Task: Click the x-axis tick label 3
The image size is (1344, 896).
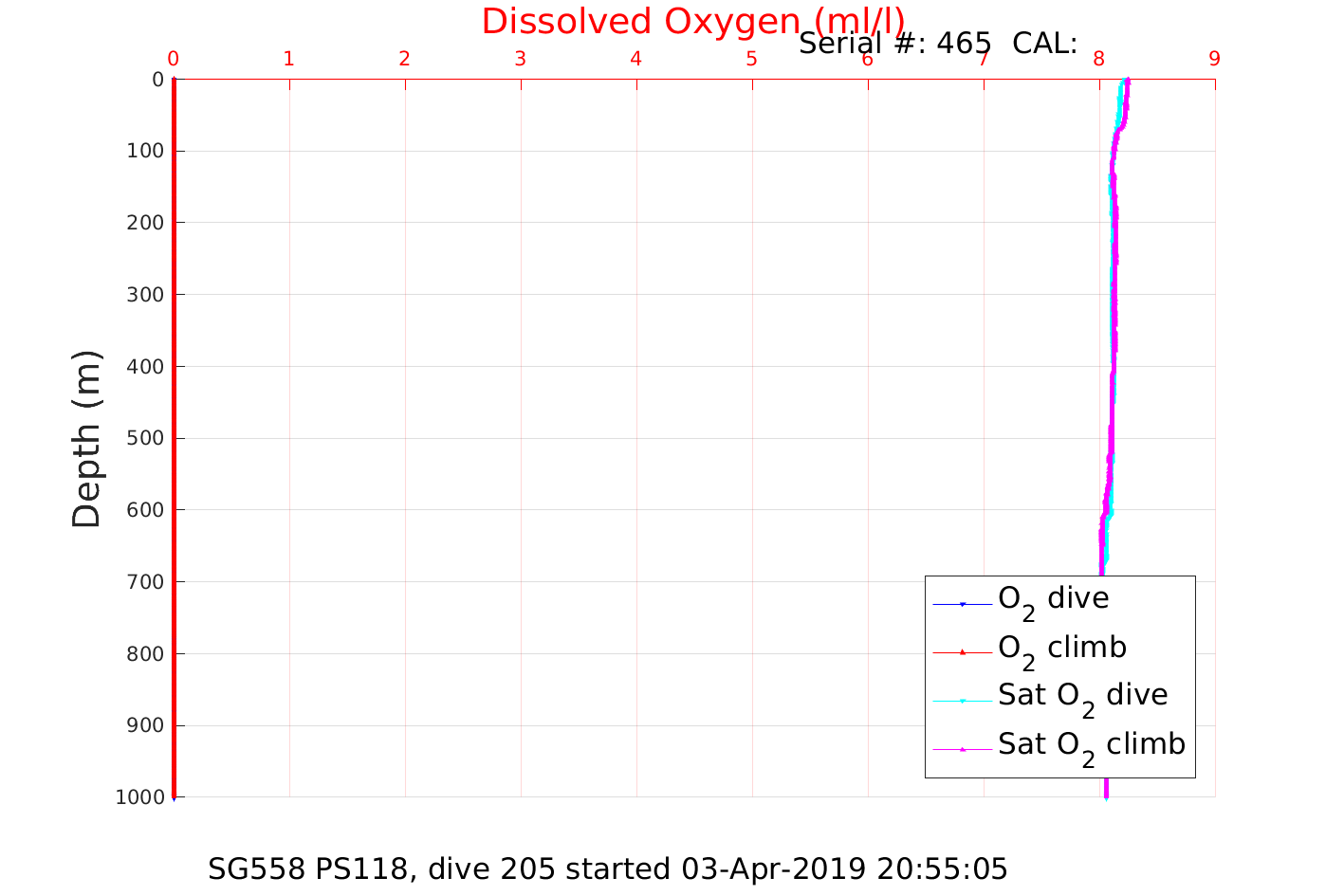Action: (x=521, y=59)
